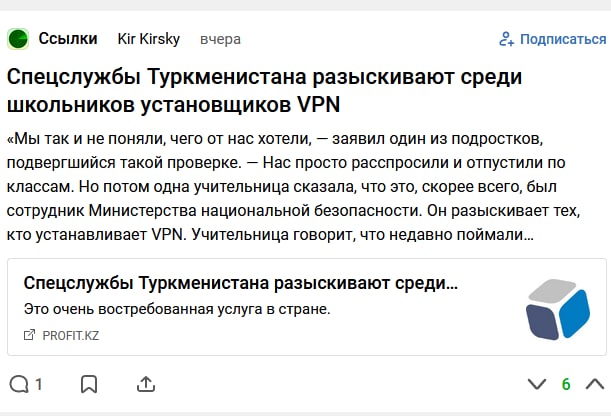Open author Kir Kirsky's profile
The image size is (611, 416).
[x=149, y=39]
